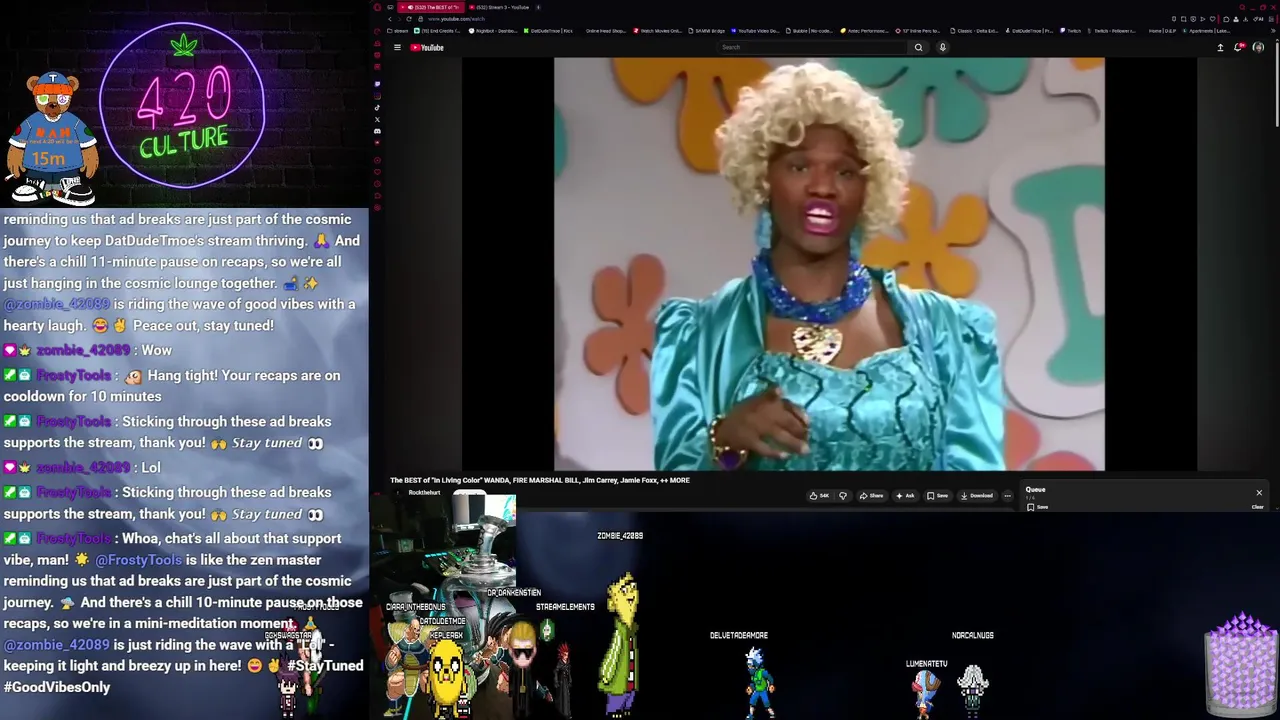The image size is (1280, 720).
Task: Open the sidebar history clock icon
Action: 377,183
